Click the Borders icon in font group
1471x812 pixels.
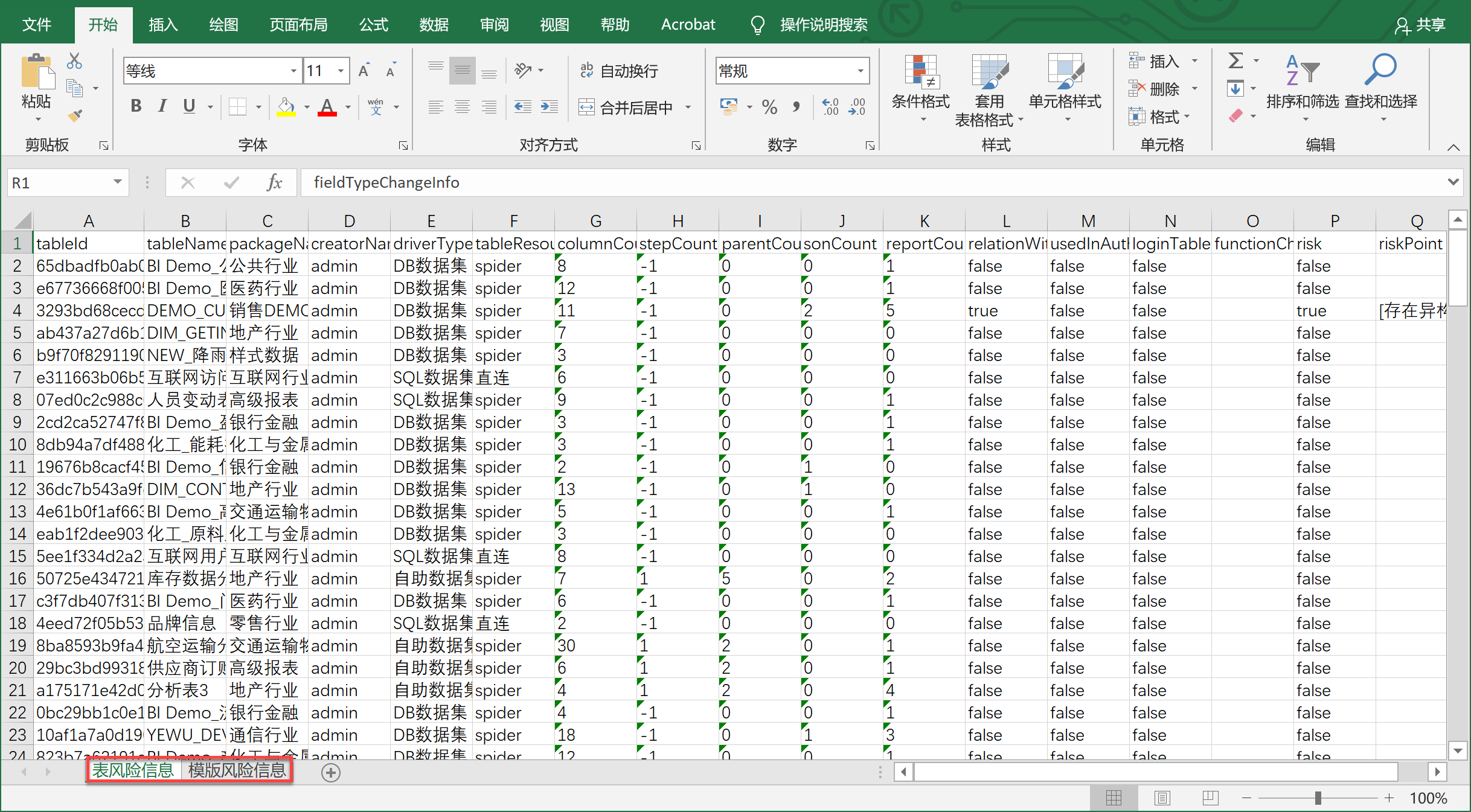pos(238,107)
